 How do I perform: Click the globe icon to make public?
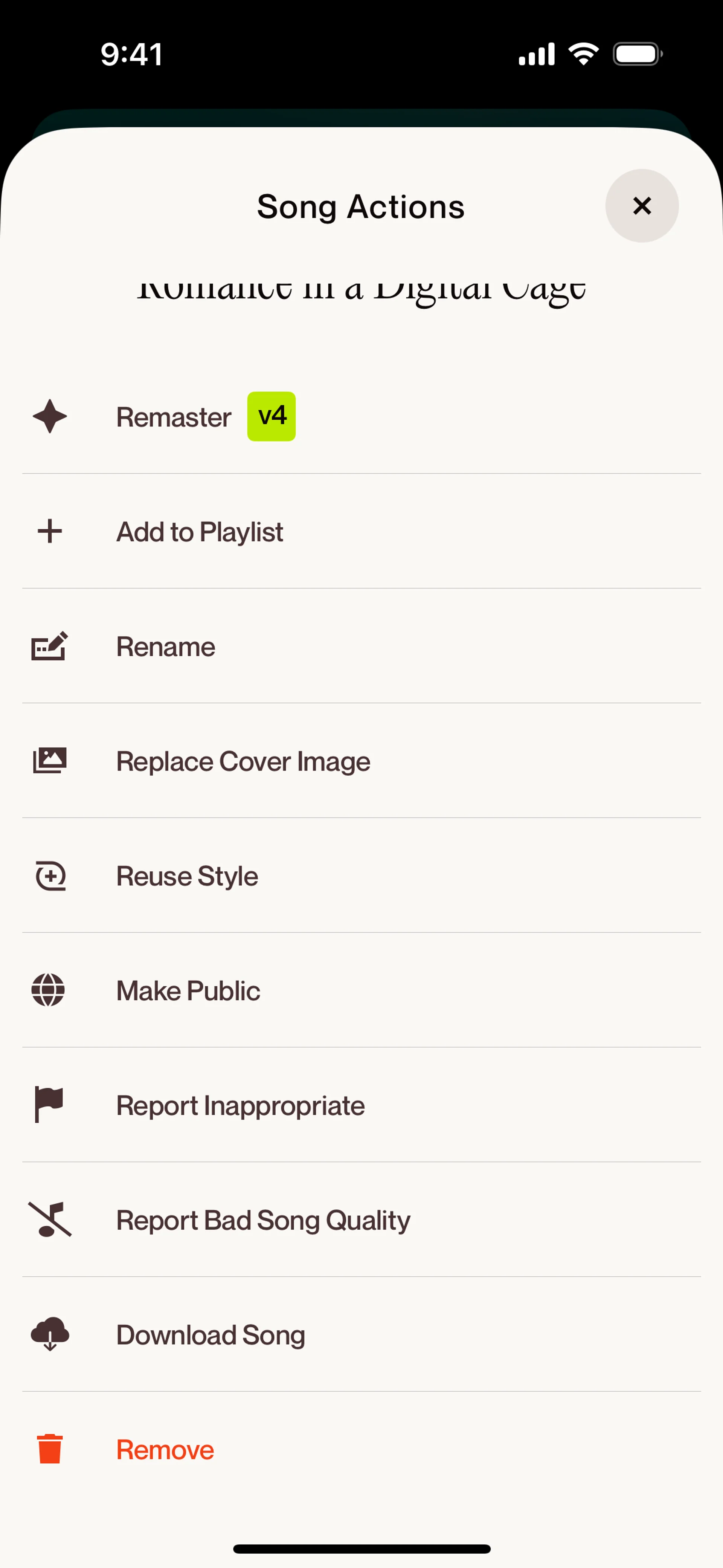pyautogui.click(x=49, y=990)
